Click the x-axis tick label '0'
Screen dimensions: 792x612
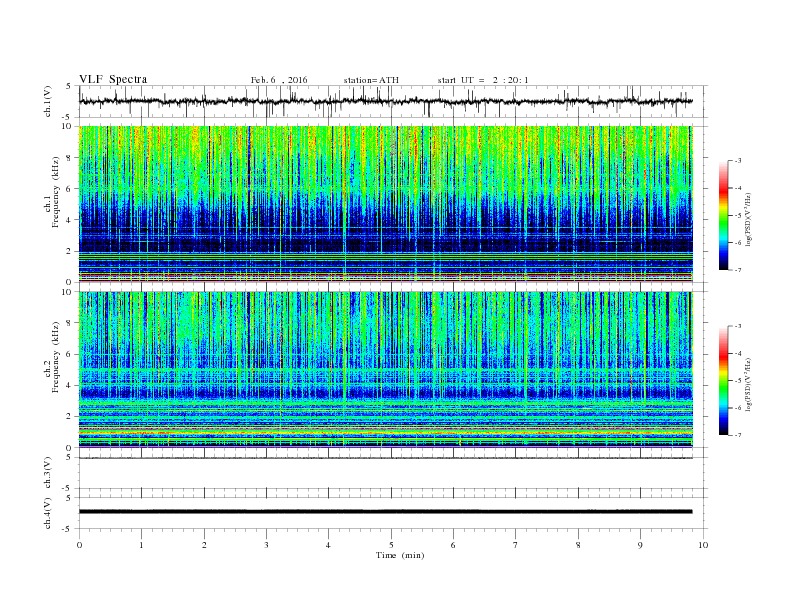click(79, 545)
